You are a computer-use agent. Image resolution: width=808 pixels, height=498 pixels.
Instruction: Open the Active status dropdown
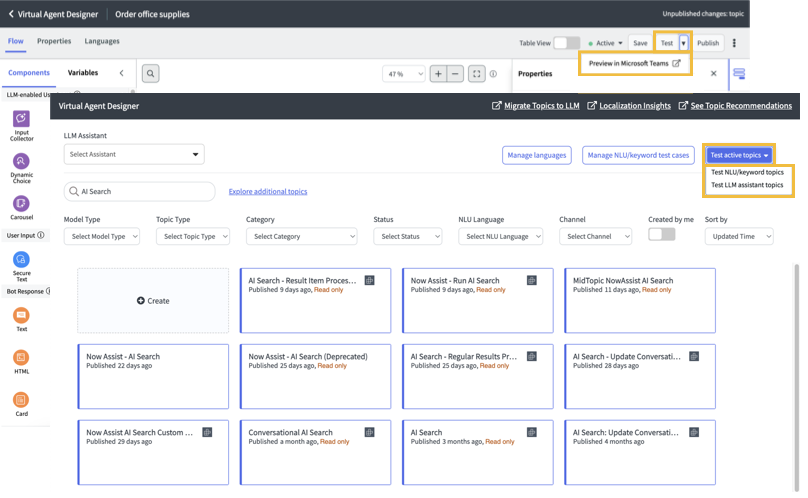605,43
